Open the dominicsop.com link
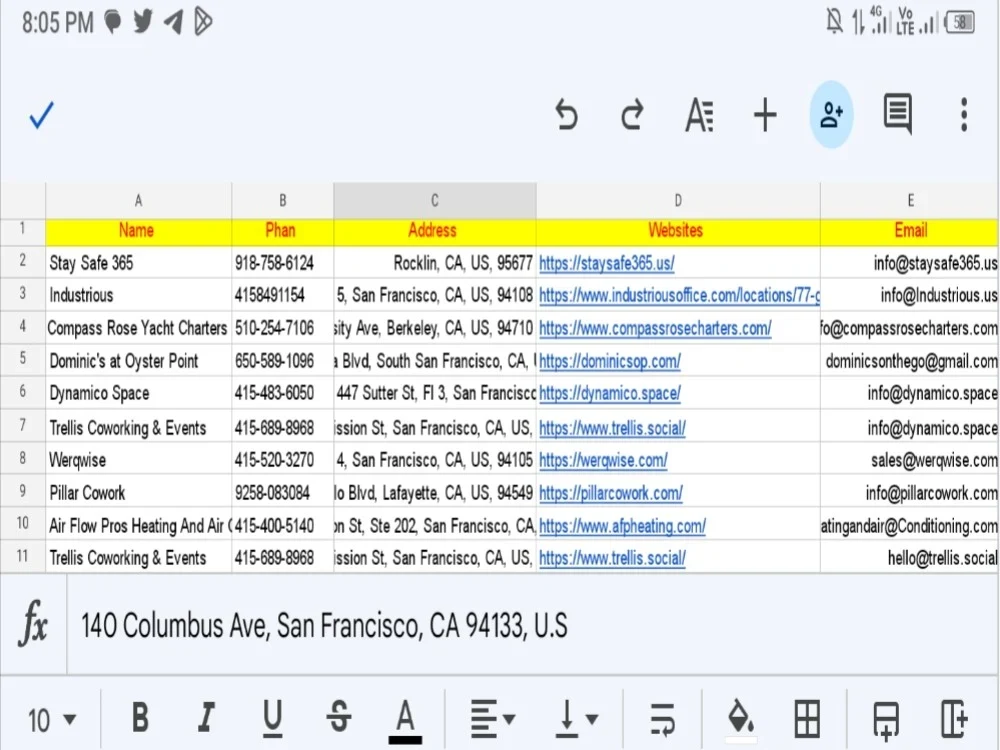Image resolution: width=1000 pixels, height=750 pixels. 610,361
